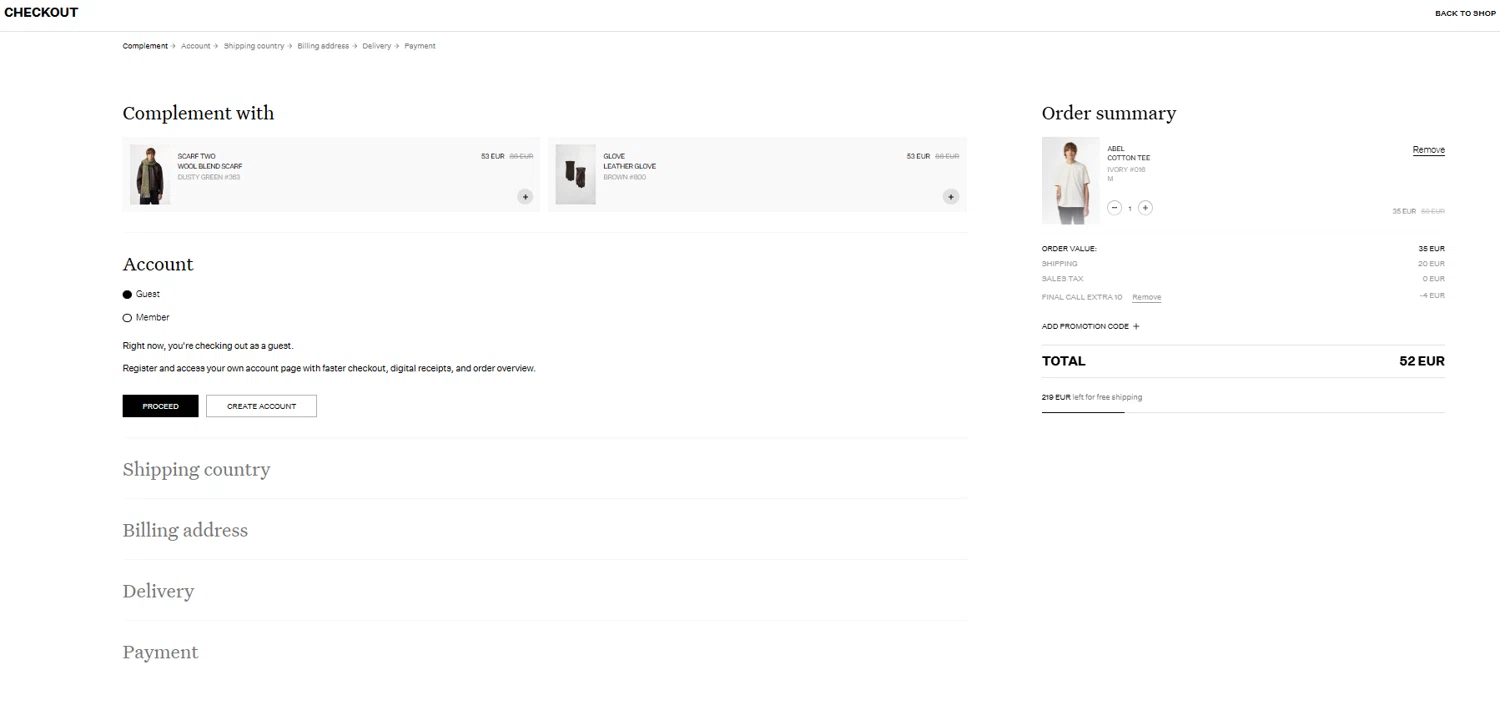Image resolution: width=1500 pixels, height=711 pixels.
Task: Click the 52 EUR total amount
Action: [1422, 361]
